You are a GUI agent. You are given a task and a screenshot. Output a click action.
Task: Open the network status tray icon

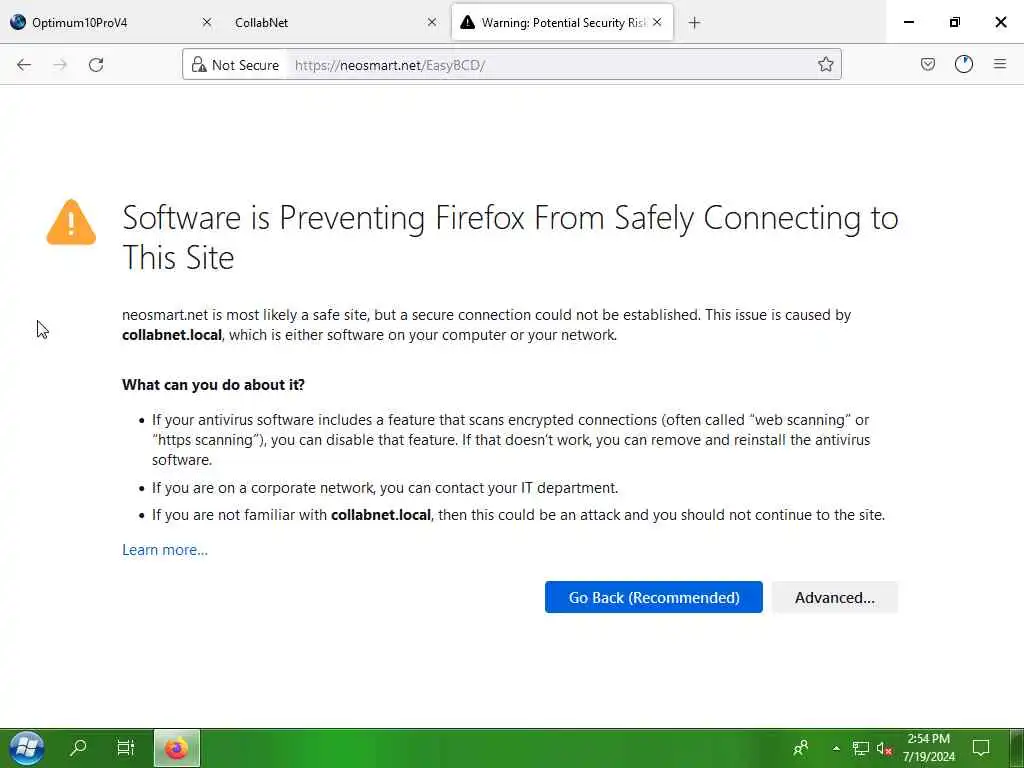860,748
